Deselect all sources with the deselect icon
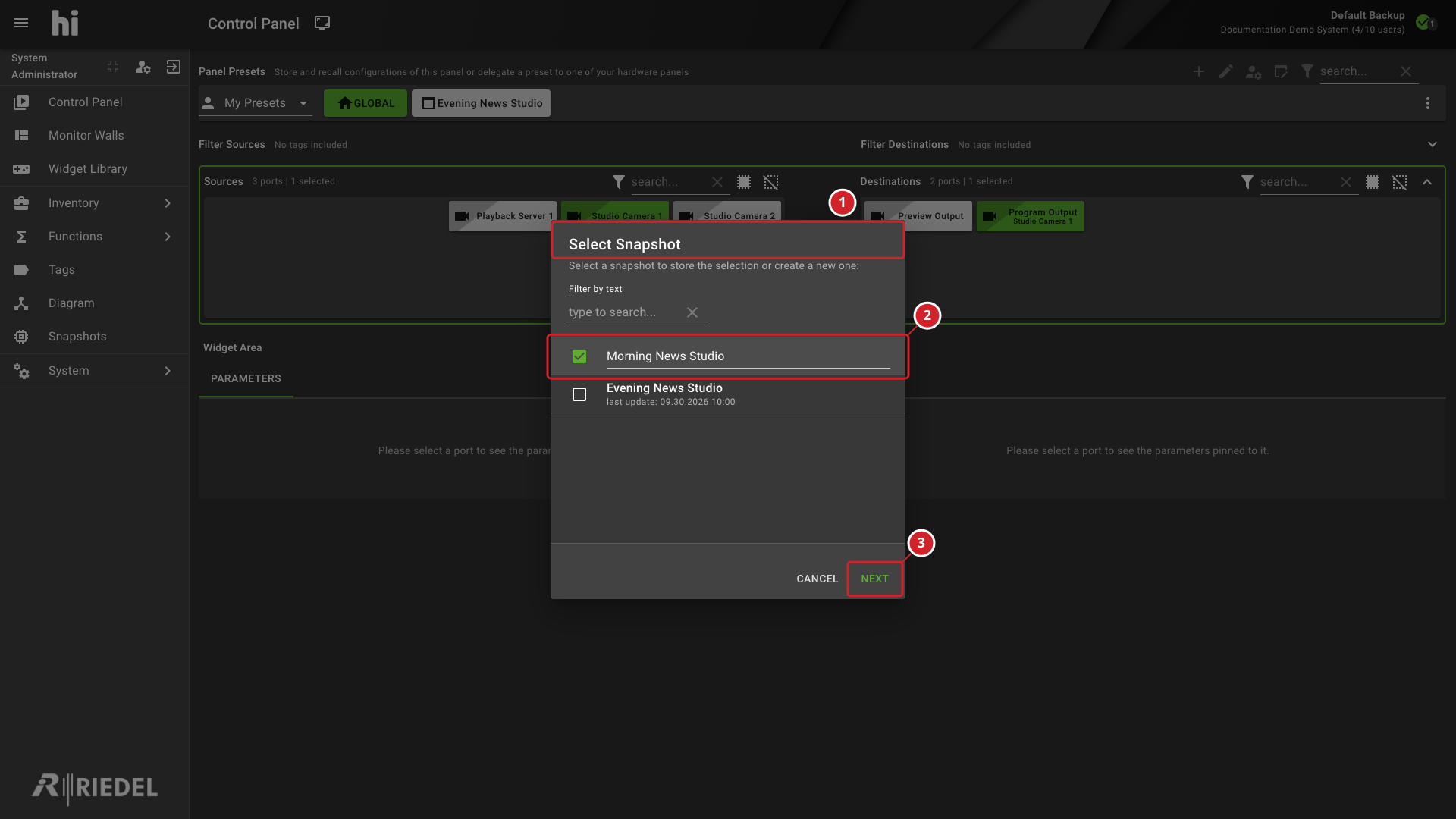The width and height of the screenshot is (1456, 819). 770,182
